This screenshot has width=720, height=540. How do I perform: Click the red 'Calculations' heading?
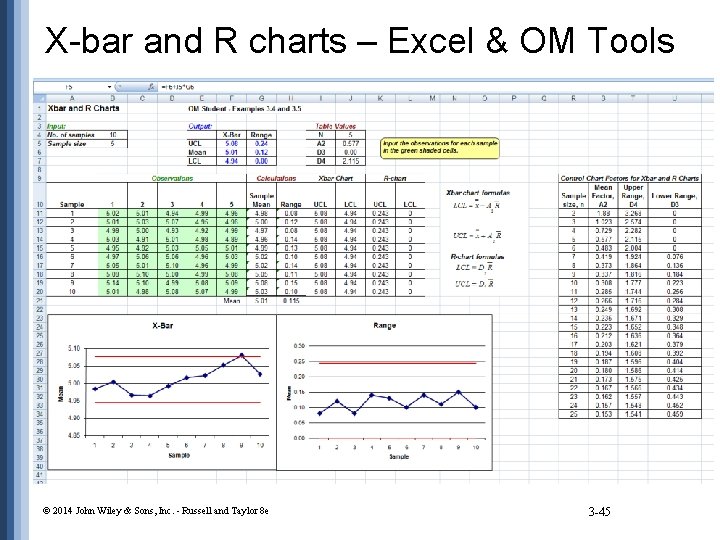pos(276,179)
